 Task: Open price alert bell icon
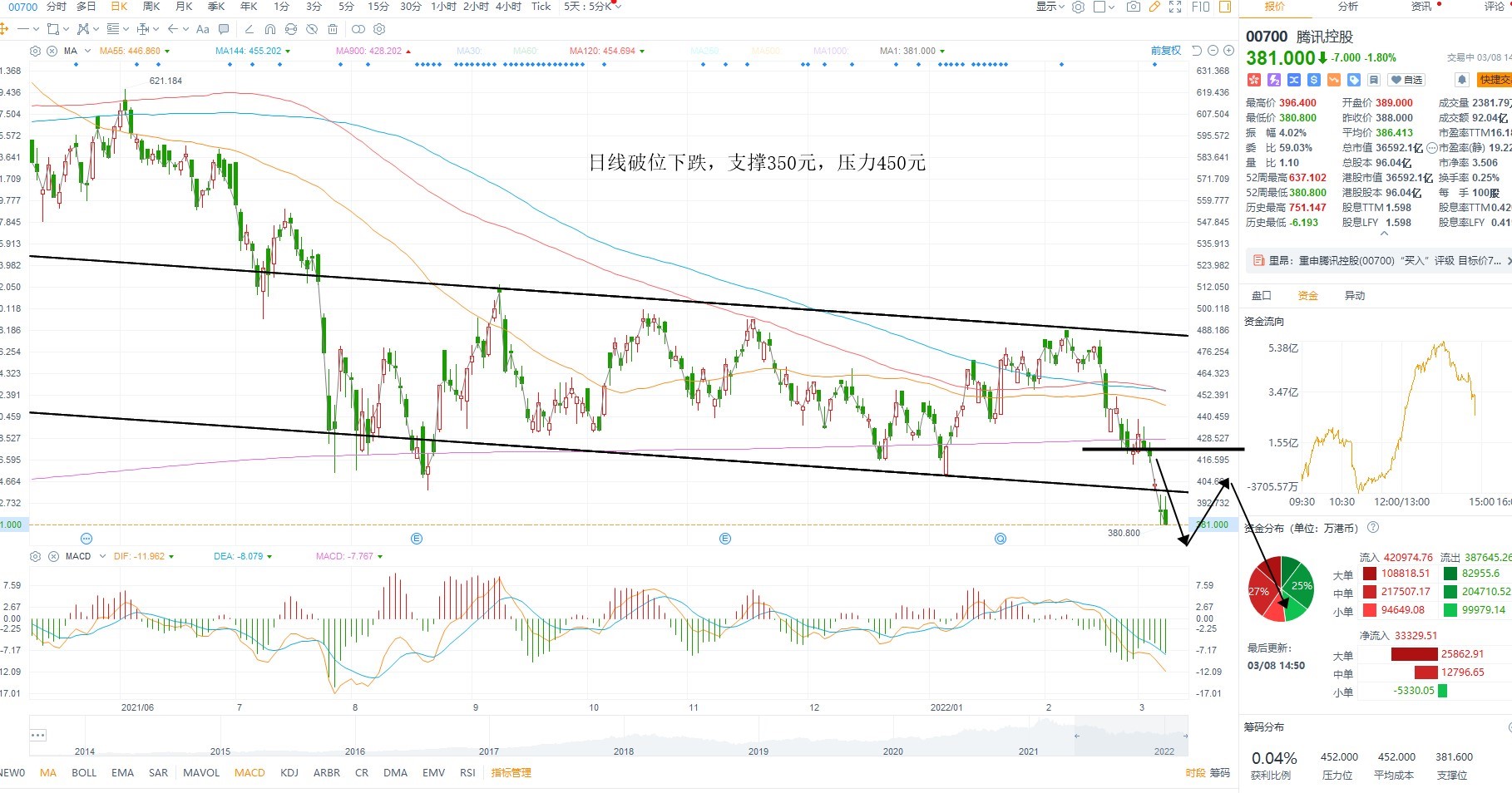(x=1461, y=80)
